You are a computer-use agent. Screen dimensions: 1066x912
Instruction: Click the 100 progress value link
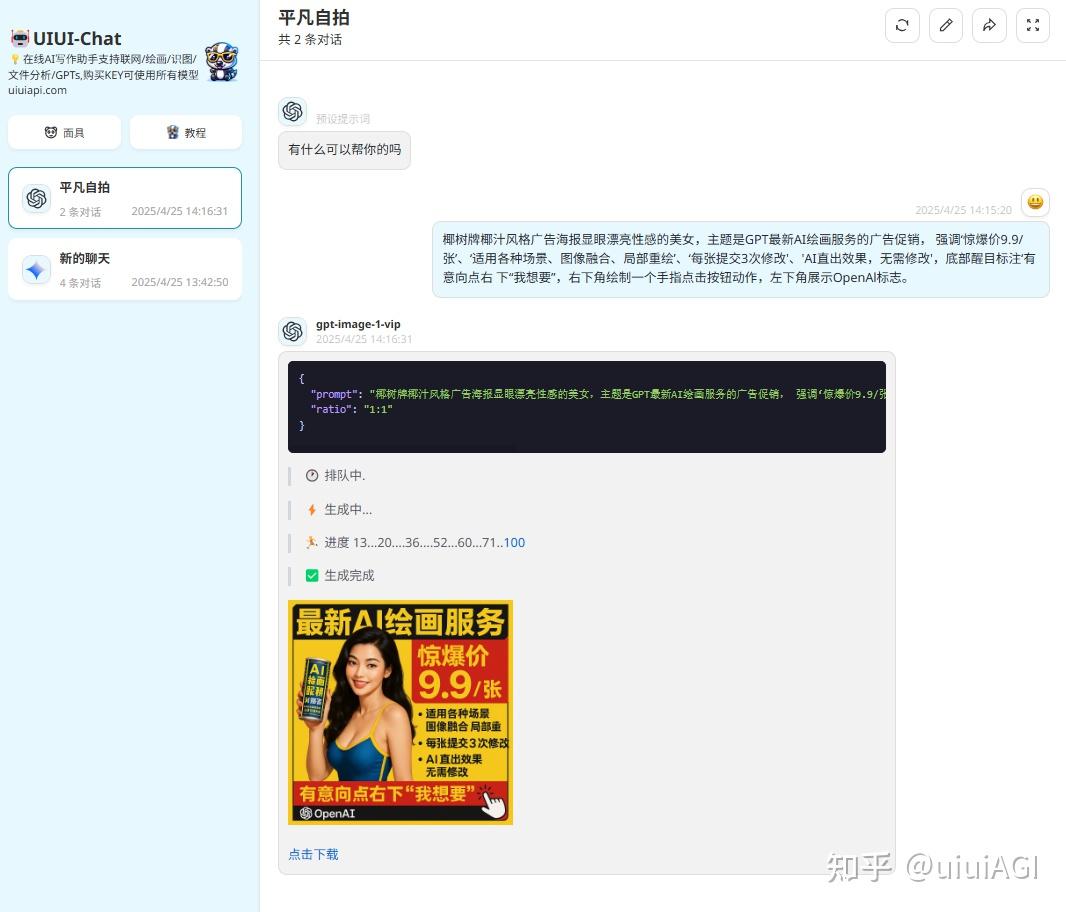tap(513, 542)
